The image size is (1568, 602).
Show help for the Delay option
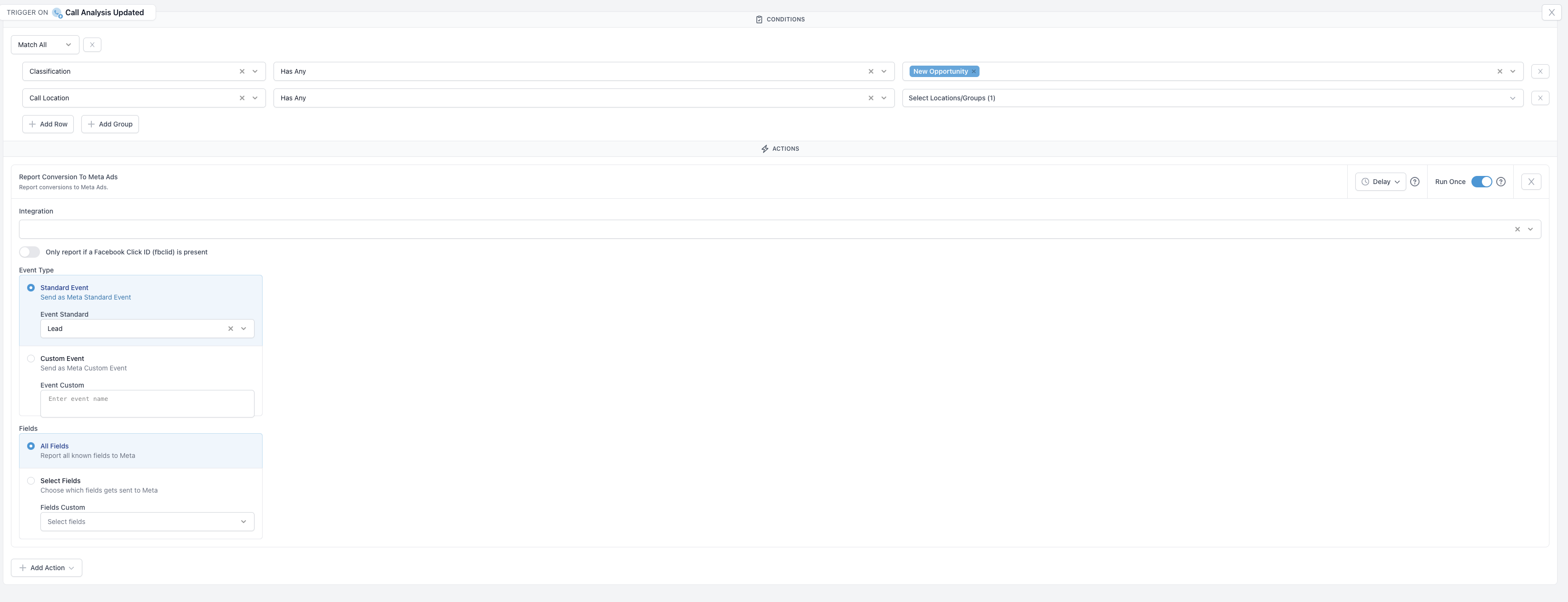(1415, 181)
